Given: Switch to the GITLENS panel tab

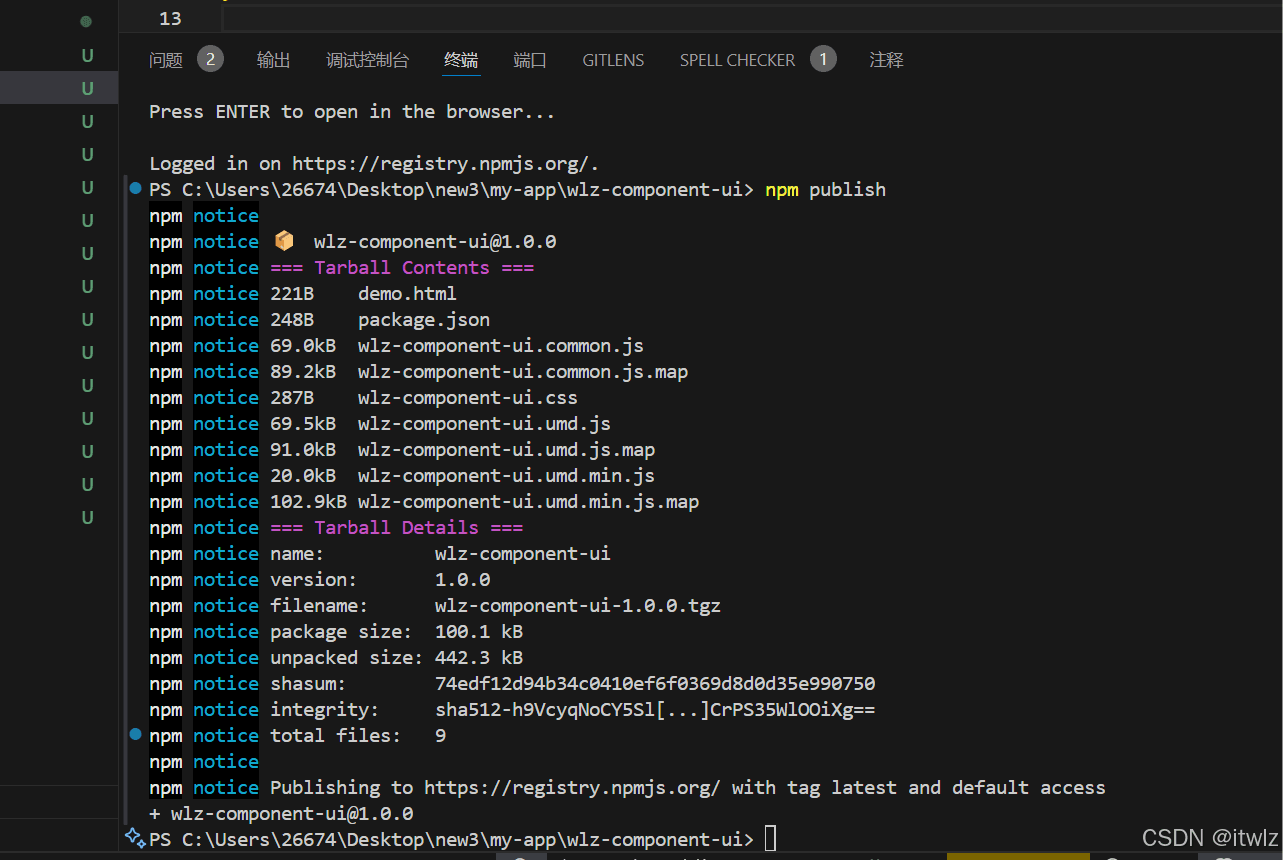Looking at the screenshot, I should pyautogui.click(x=613, y=60).
